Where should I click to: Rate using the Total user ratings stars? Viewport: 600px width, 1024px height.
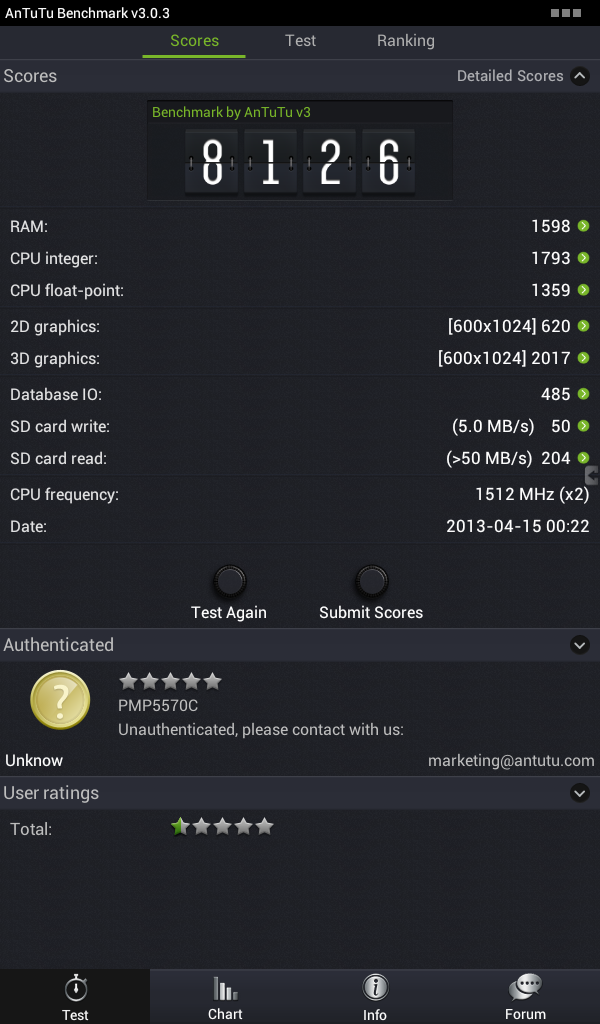click(x=222, y=827)
